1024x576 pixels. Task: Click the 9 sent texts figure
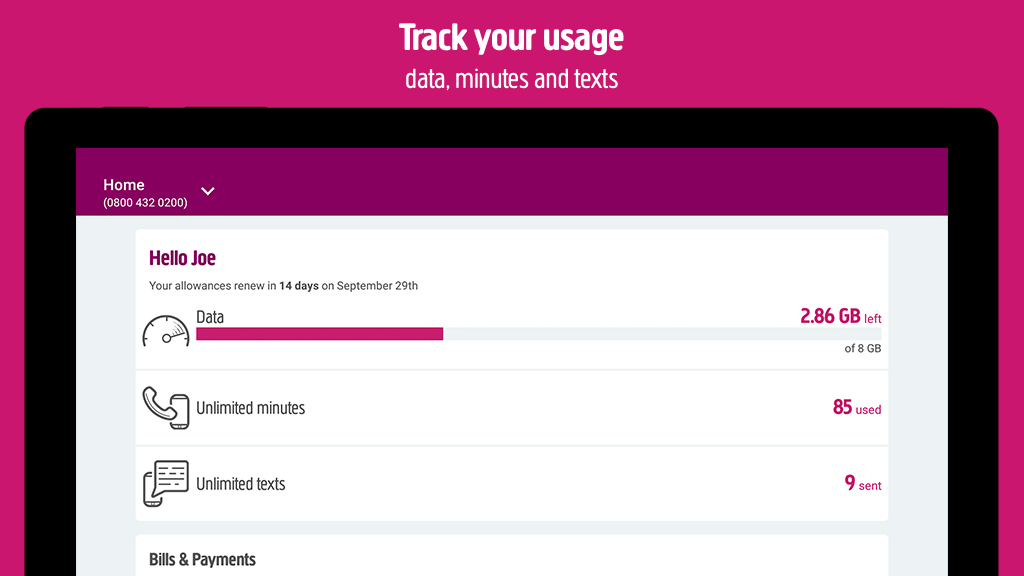coord(863,483)
